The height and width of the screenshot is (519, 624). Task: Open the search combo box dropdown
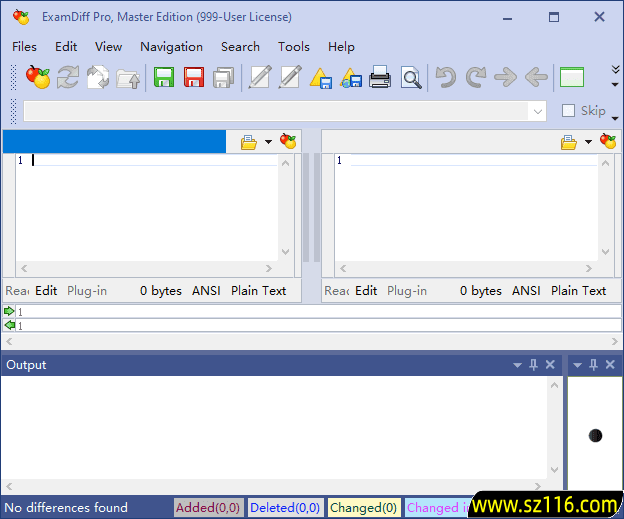coord(538,111)
